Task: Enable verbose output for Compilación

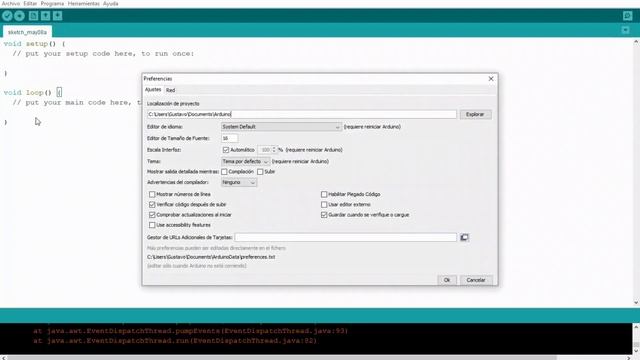Action: tap(224, 172)
